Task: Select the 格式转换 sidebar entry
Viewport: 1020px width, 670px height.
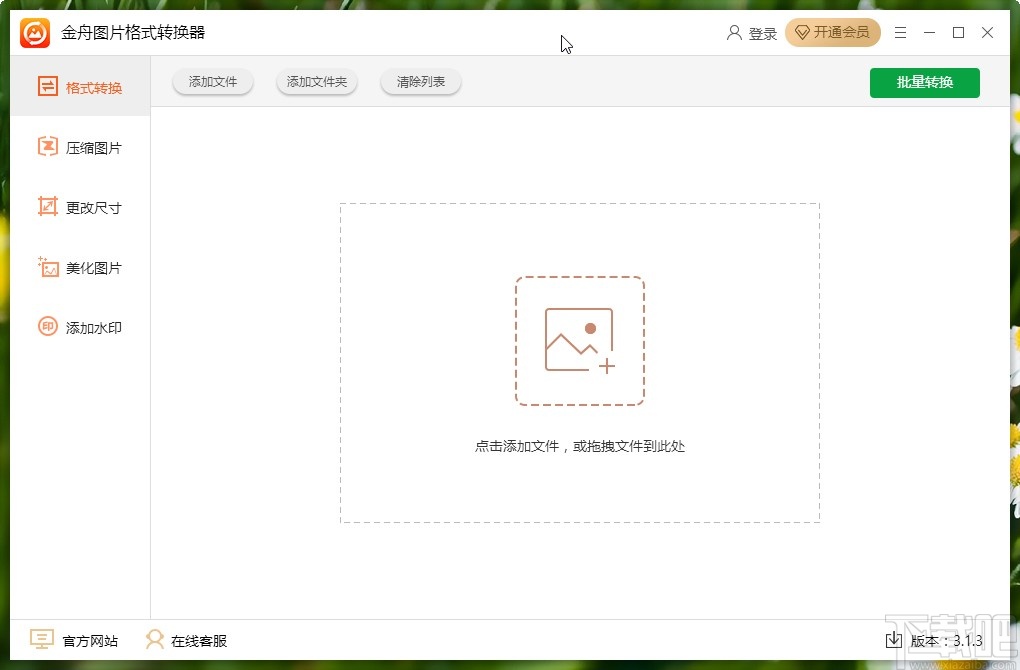Action: 80,87
